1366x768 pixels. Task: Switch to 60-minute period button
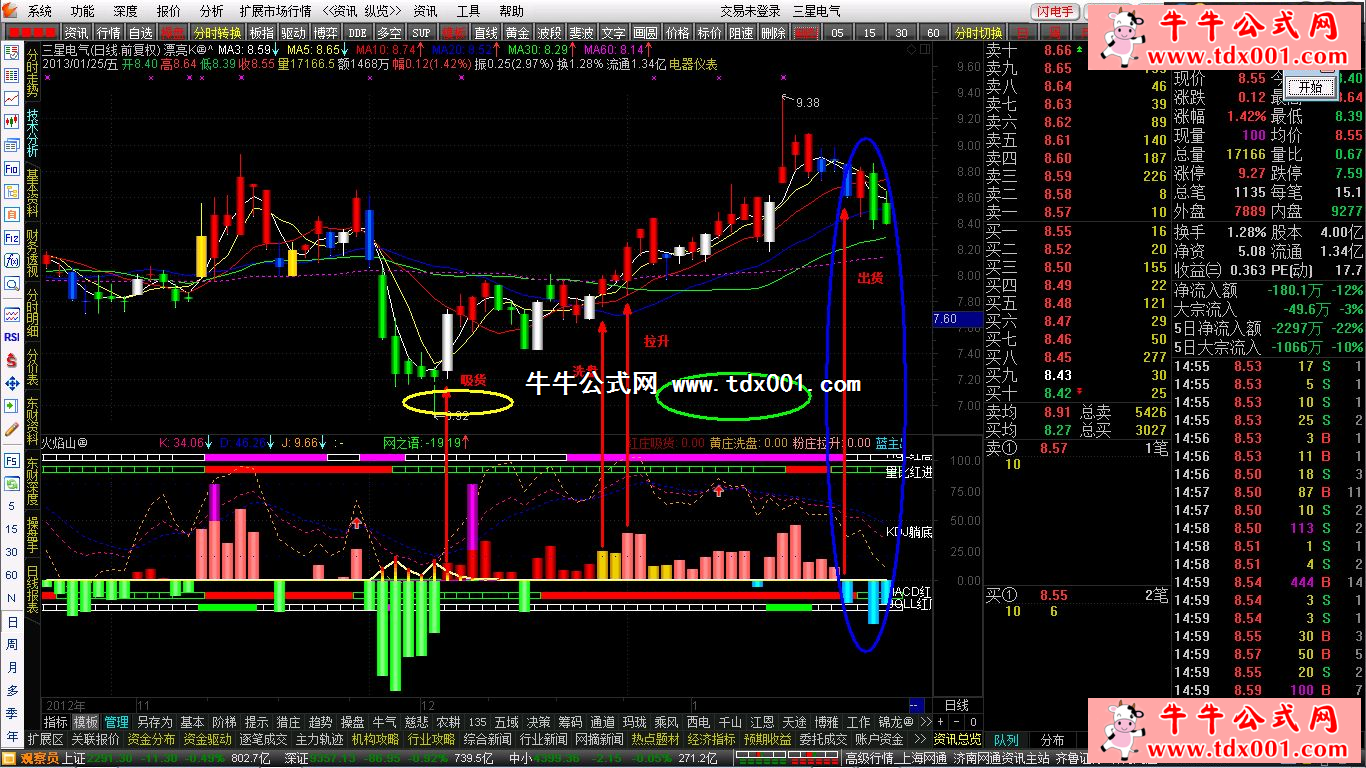coord(933,33)
